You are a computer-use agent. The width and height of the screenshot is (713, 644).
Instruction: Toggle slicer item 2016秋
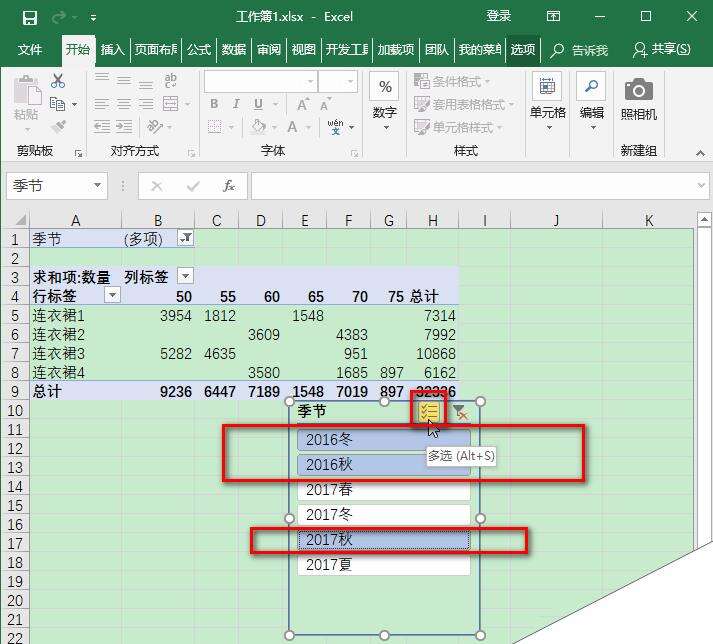(384, 464)
